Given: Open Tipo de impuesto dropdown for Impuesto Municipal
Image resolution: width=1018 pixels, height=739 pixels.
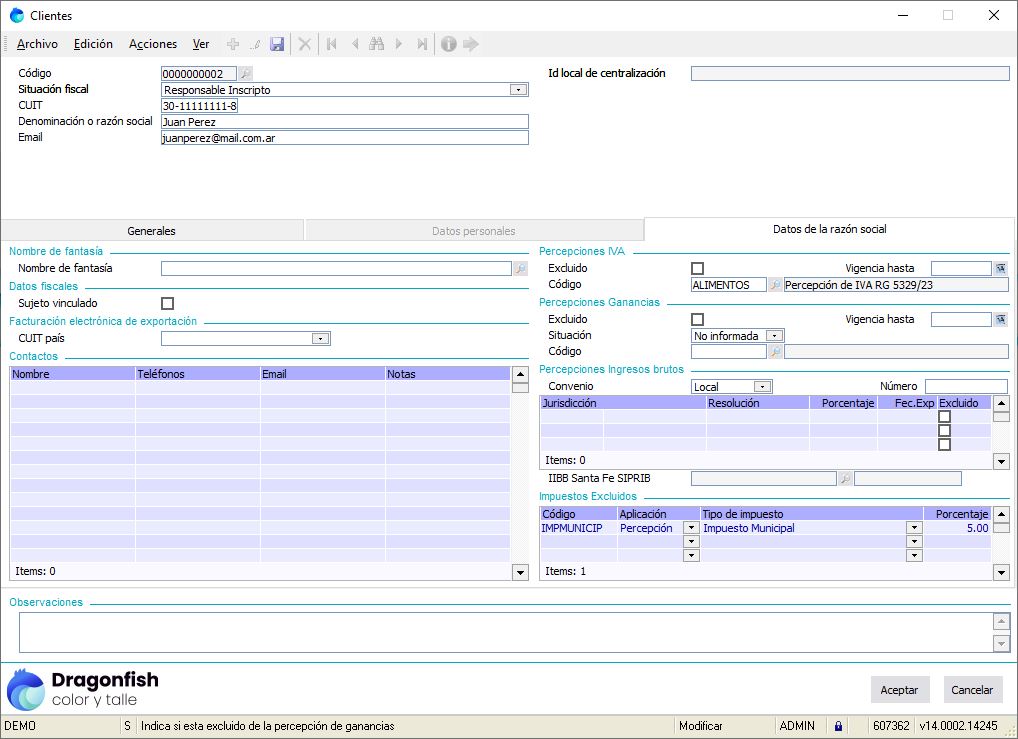Looking at the screenshot, I should click(914, 528).
